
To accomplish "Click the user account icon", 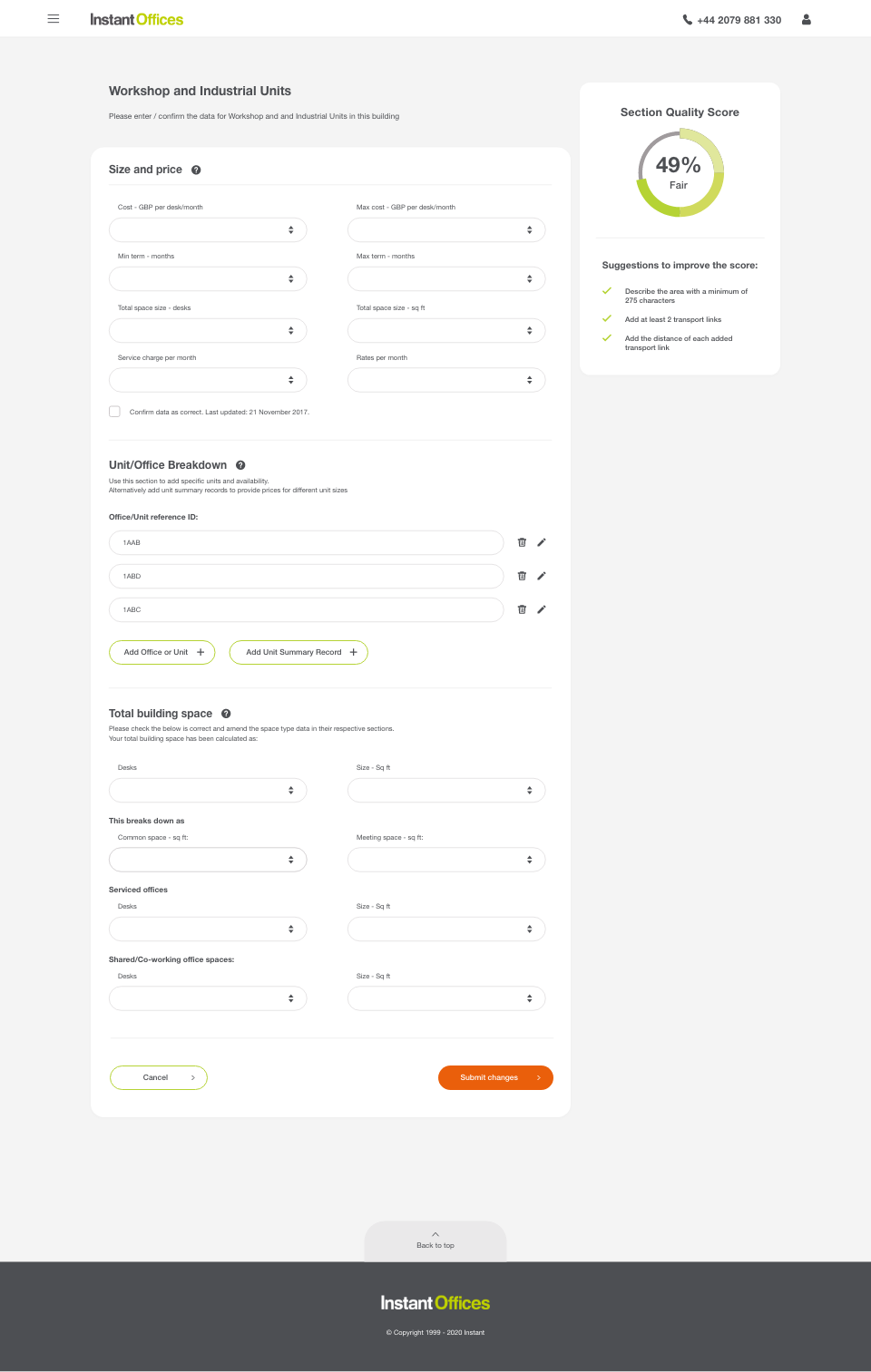I will point(806,19).
